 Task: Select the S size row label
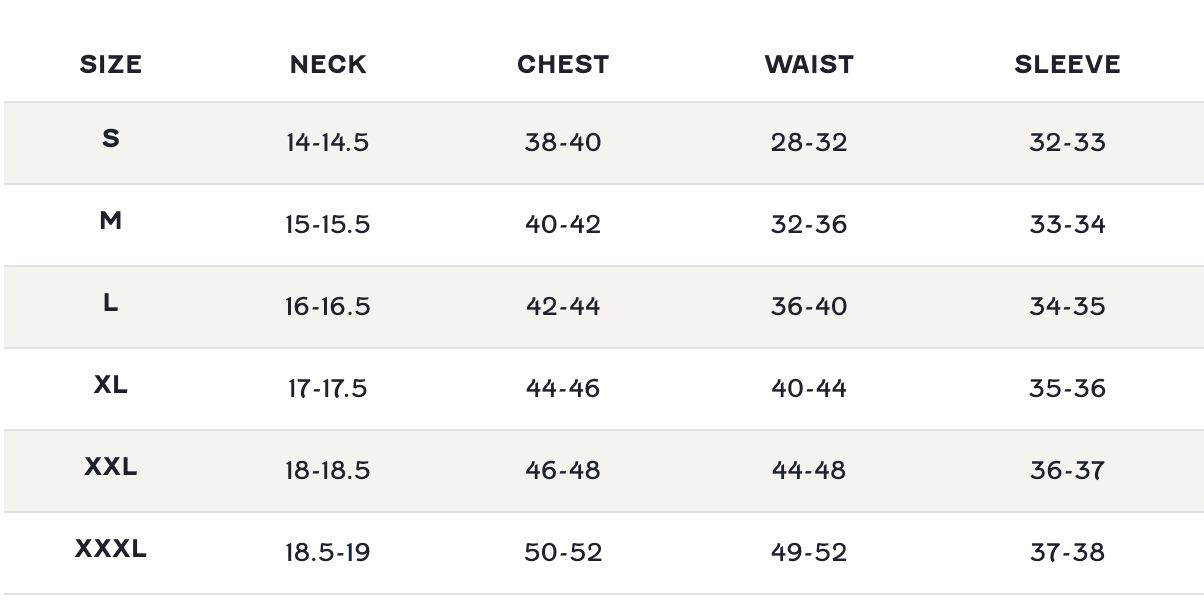coord(110,139)
